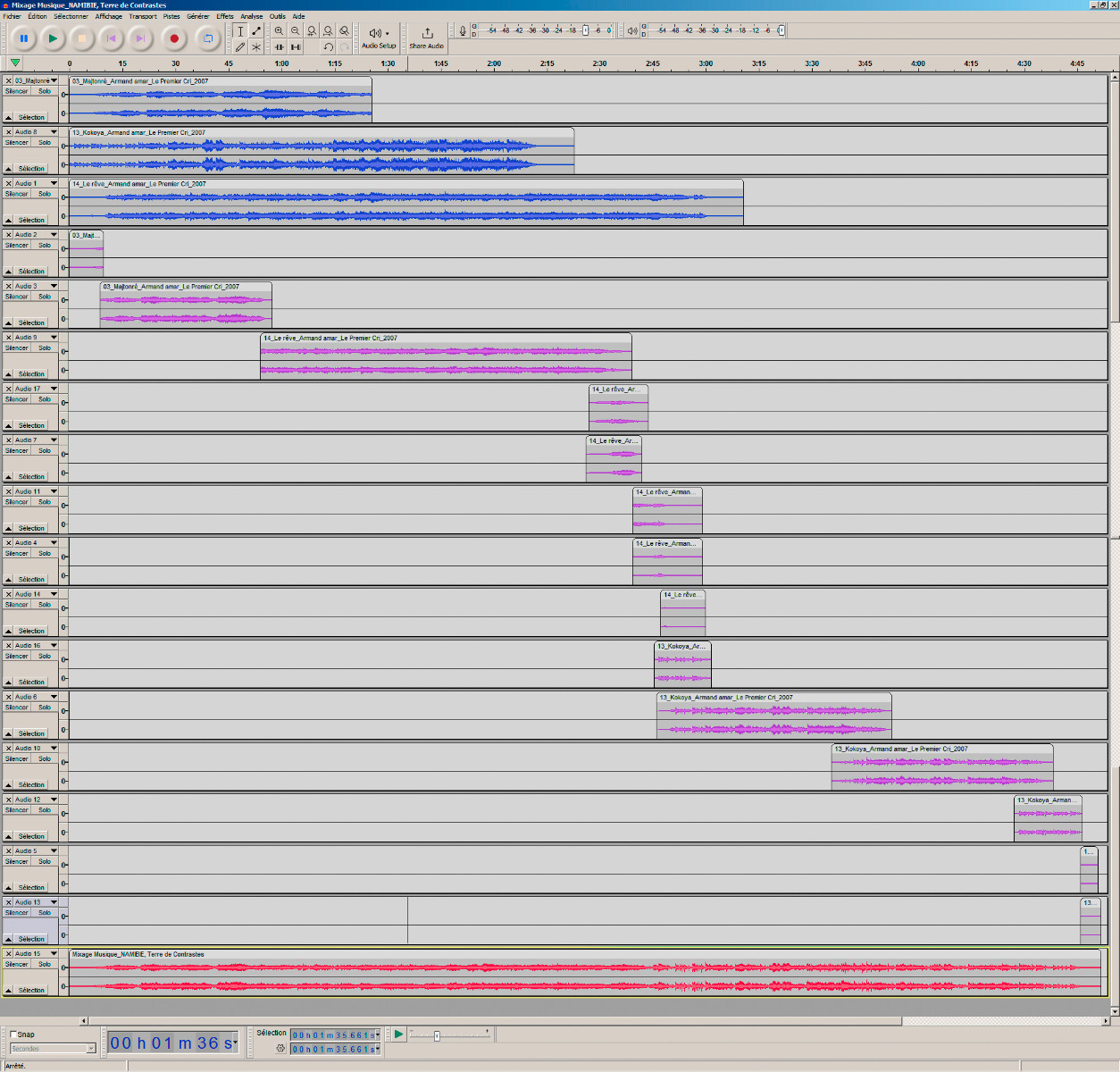The image size is (1120, 1072).
Task: Click the Undo arrow icon
Action: coord(328,46)
